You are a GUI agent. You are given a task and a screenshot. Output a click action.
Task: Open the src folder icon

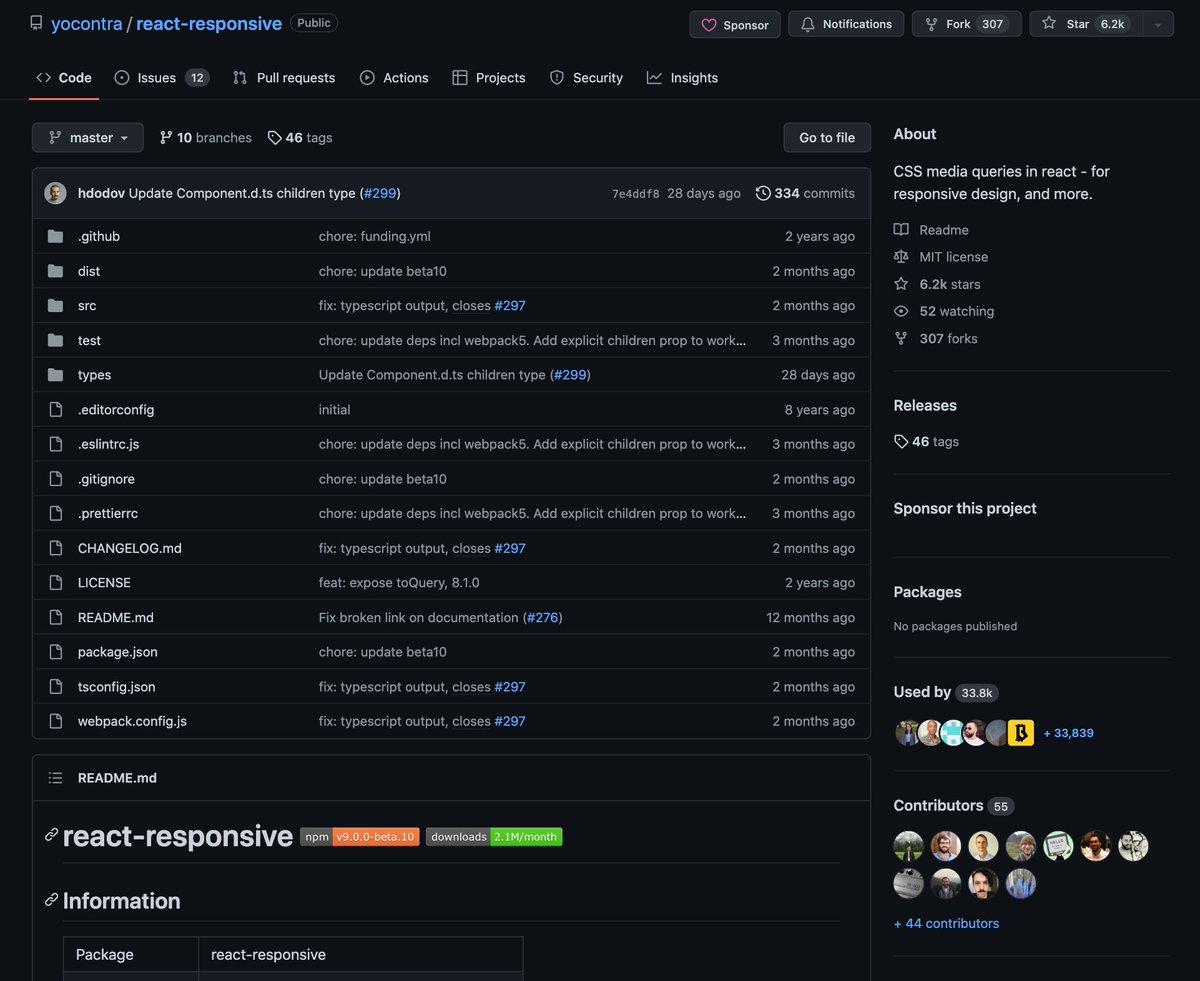pos(55,305)
